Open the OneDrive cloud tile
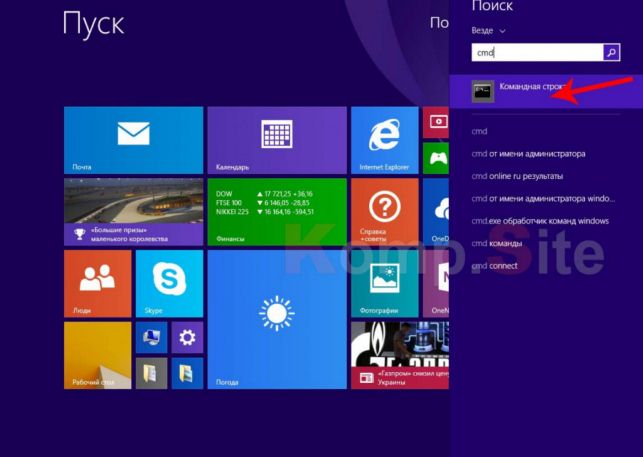 point(436,212)
